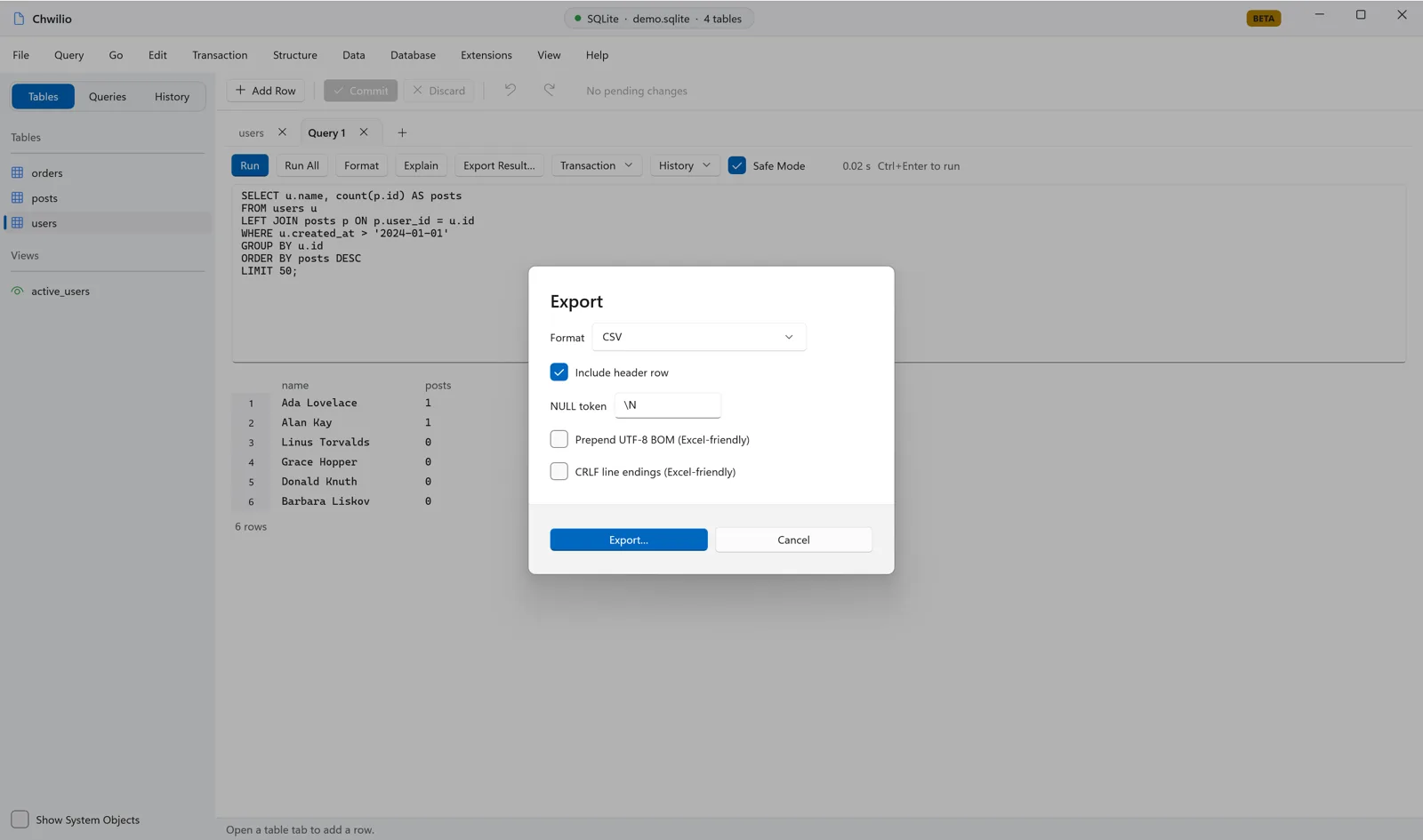
Task: Click the Ada Lovelace result cell
Action: coord(319,403)
